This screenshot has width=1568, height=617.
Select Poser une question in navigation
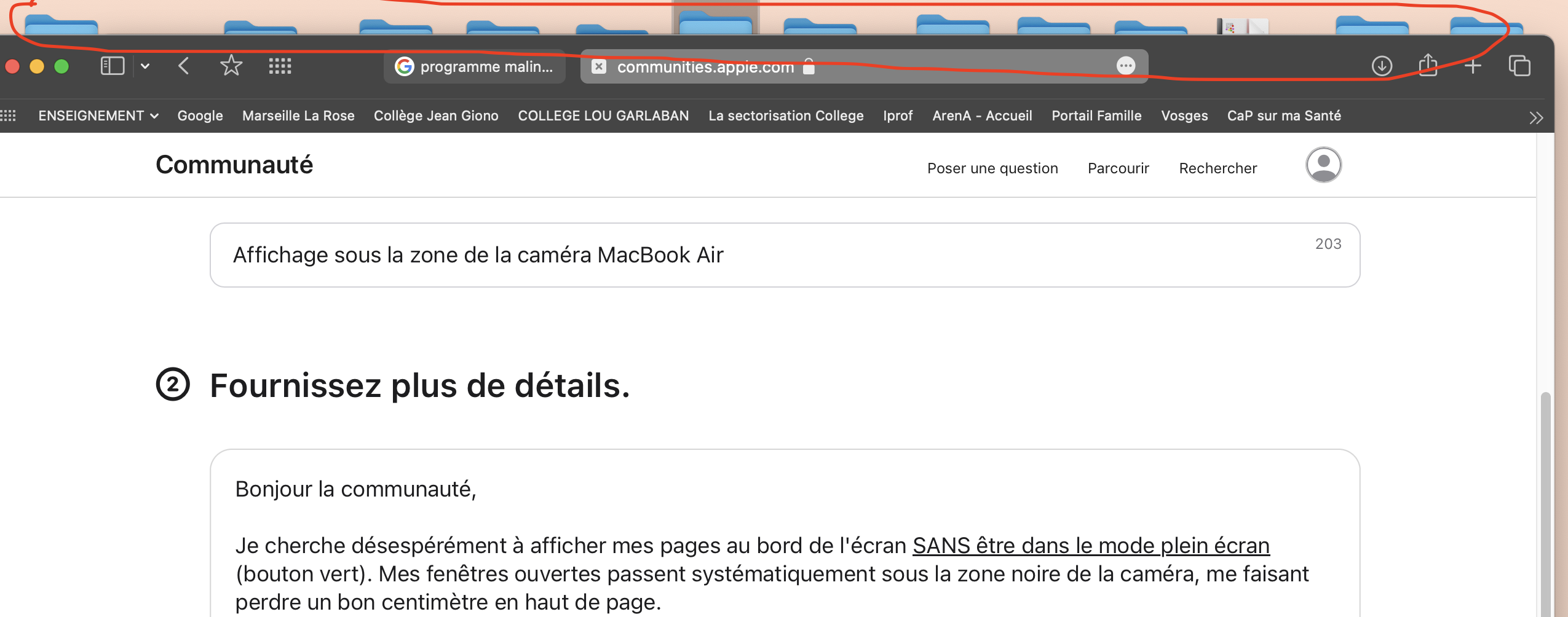pyautogui.click(x=992, y=168)
